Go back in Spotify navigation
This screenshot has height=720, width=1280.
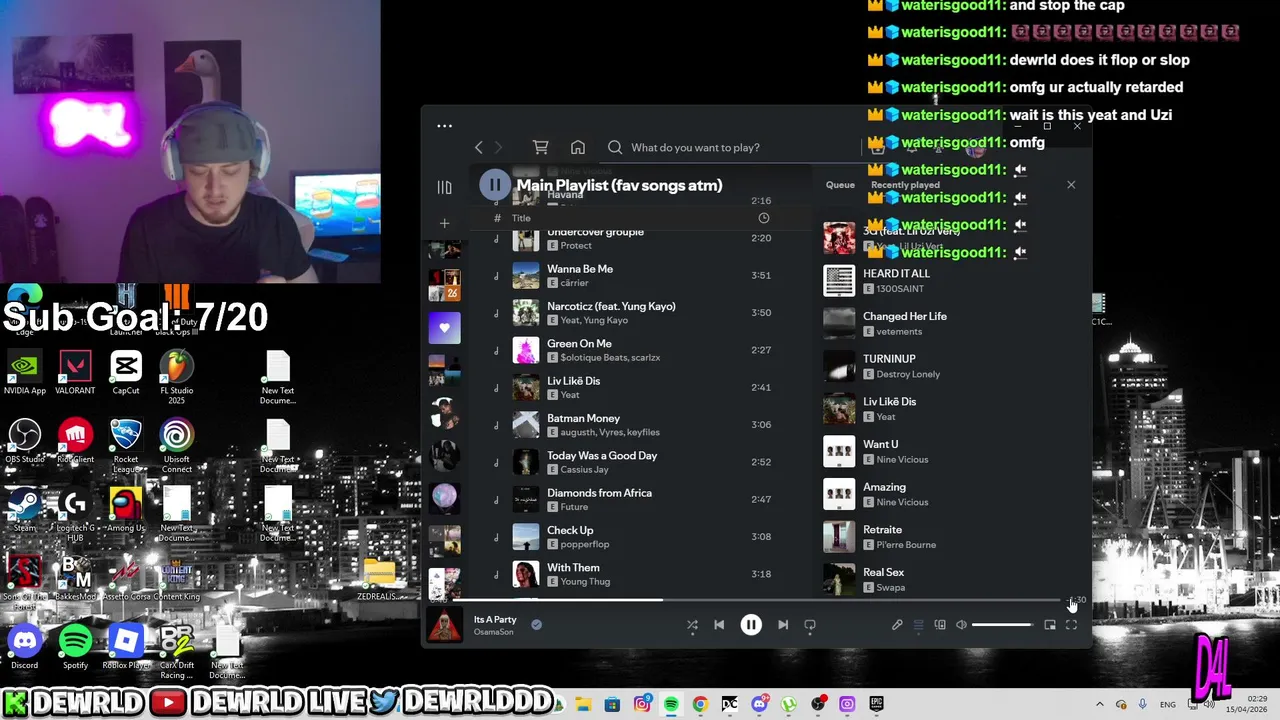(478, 147)
